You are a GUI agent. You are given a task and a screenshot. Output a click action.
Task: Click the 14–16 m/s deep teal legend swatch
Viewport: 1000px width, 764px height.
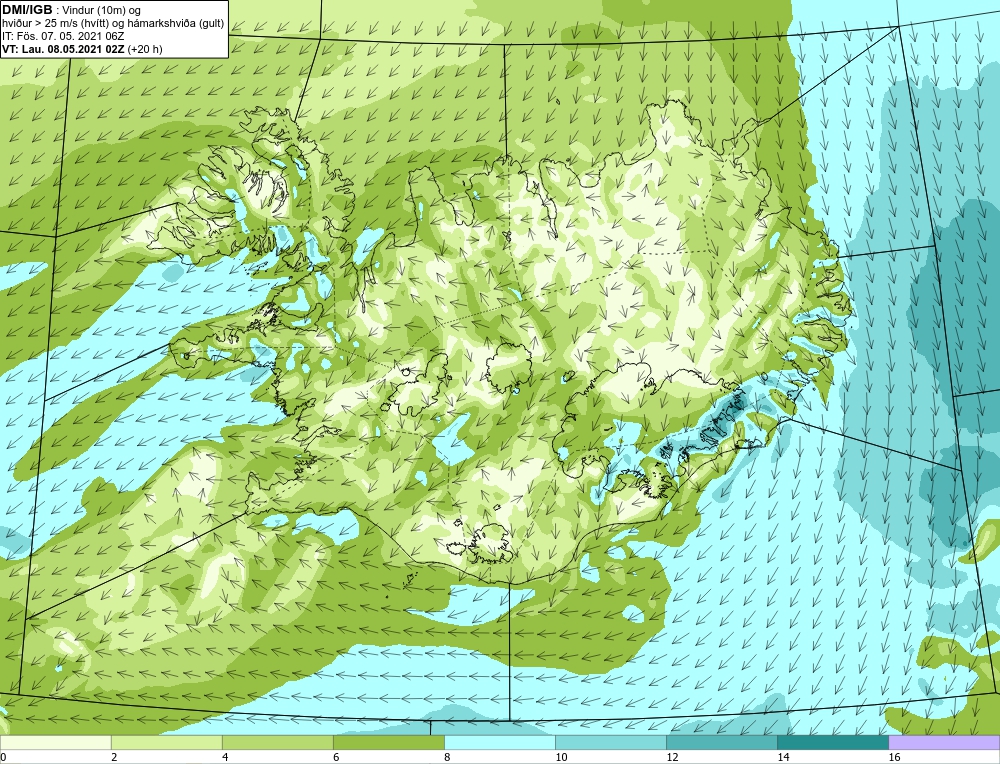[x=832, y=742]
